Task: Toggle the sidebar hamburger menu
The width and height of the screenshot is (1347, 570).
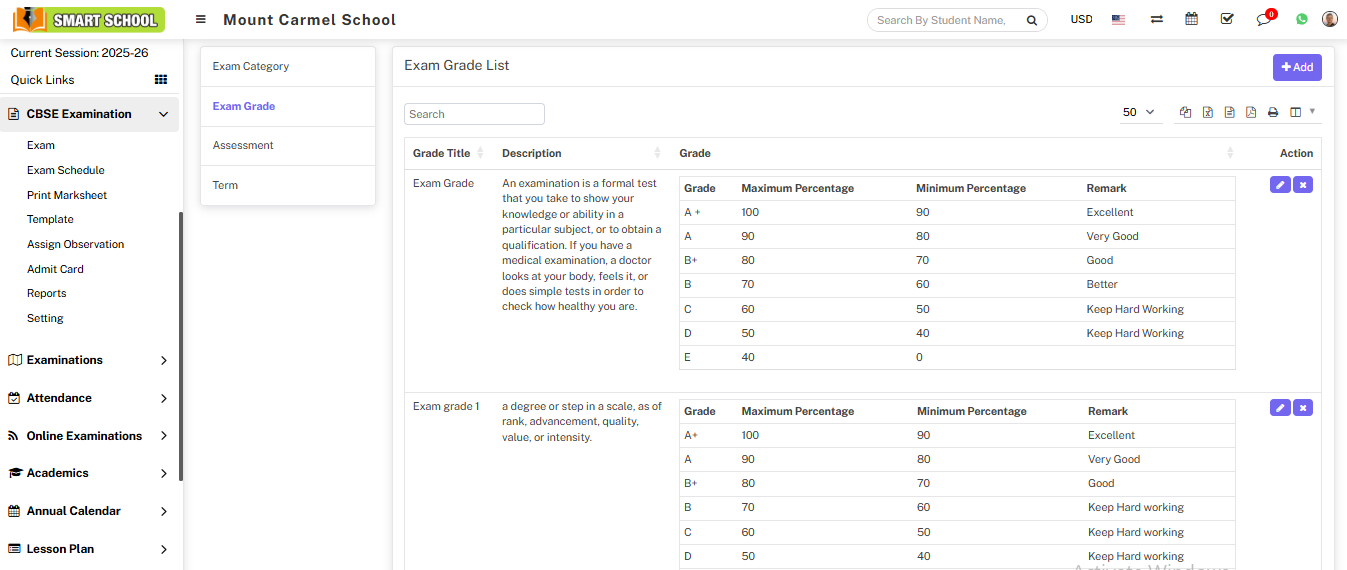Action: tap(201, 20)
